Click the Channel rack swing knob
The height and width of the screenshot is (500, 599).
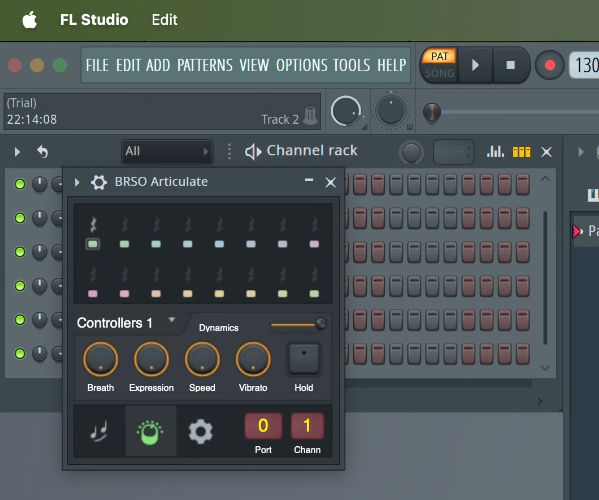pyautogui.click(x=411, y=152)
